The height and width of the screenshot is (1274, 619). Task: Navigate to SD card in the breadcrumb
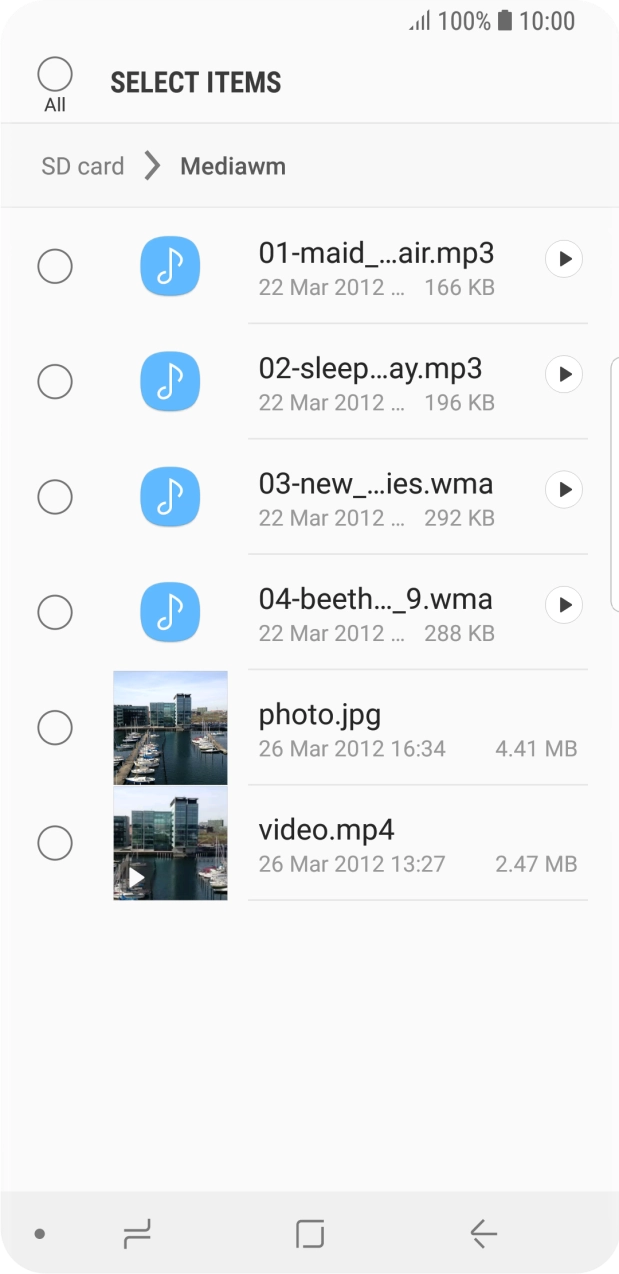pos(82,165)
